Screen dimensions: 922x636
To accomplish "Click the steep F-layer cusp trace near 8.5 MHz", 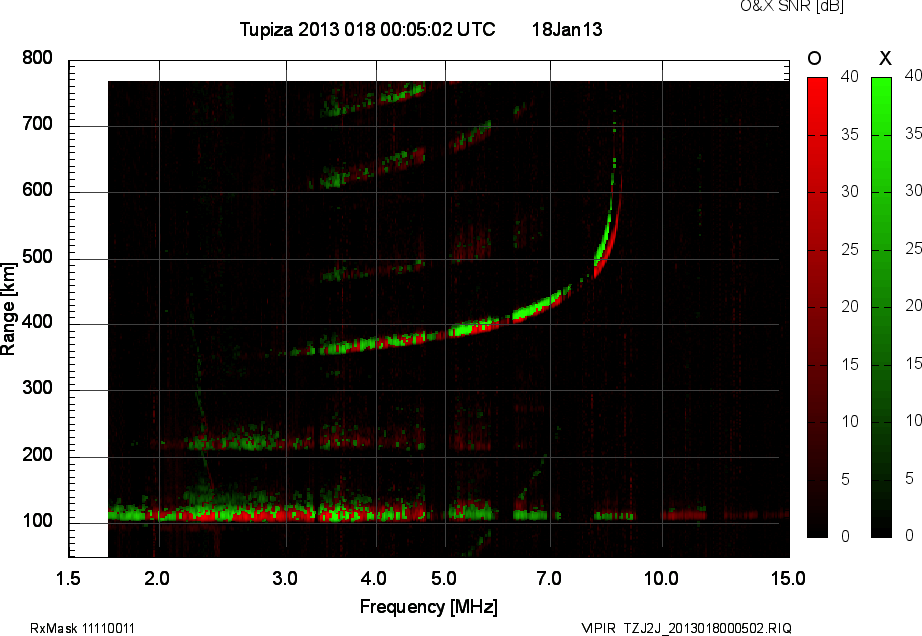I will (x=607, y=235).
